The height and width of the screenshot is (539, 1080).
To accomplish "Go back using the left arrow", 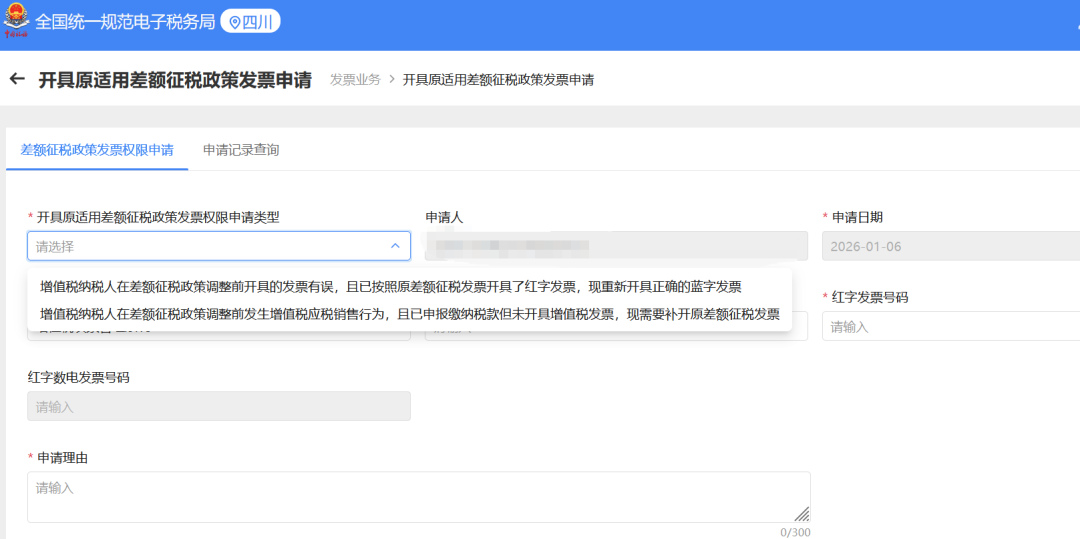I will pyautogui.click(x=17, y=79).
